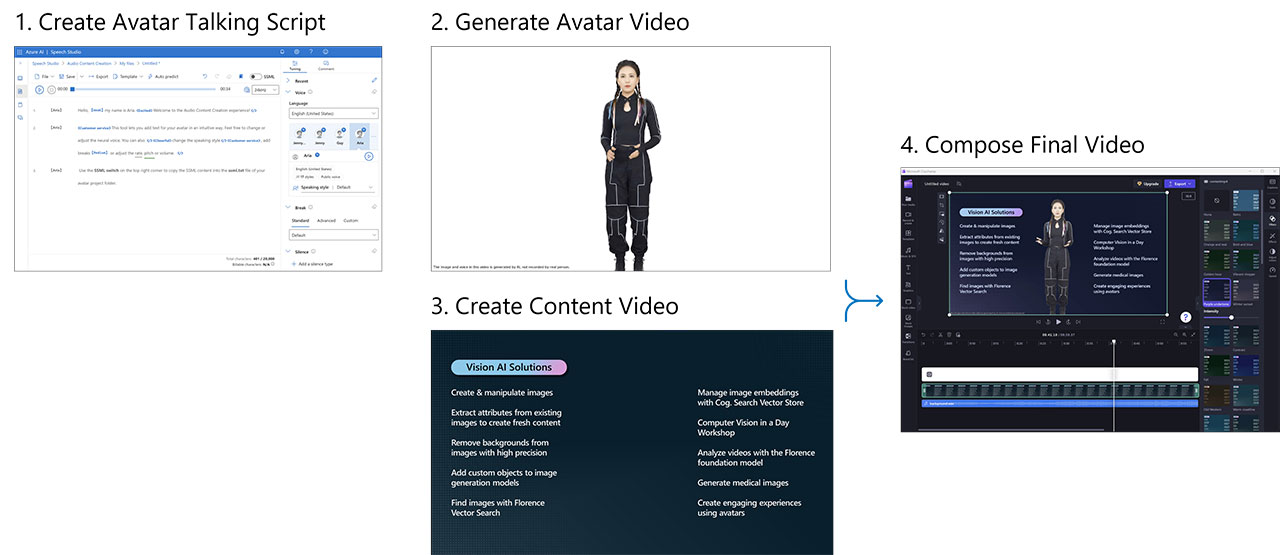Select the Advanced break tab

coord(326,220)
